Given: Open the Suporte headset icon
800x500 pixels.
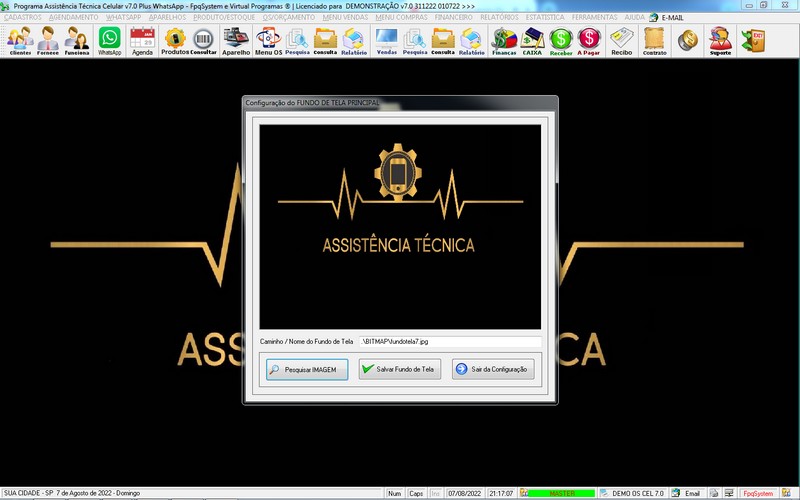Looking at the screenshot, I should [x=720, y=41].
